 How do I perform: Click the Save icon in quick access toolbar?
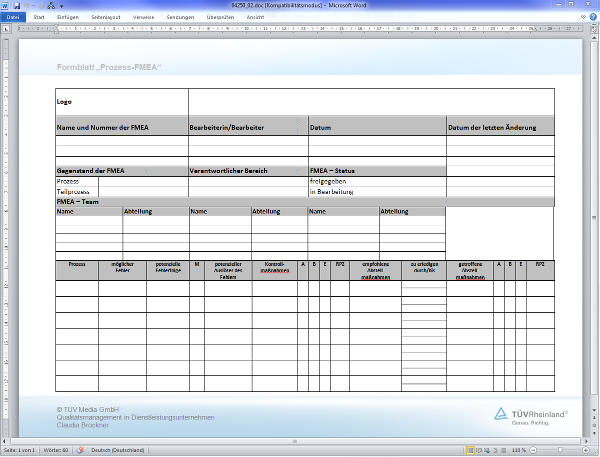coord(17,6)
